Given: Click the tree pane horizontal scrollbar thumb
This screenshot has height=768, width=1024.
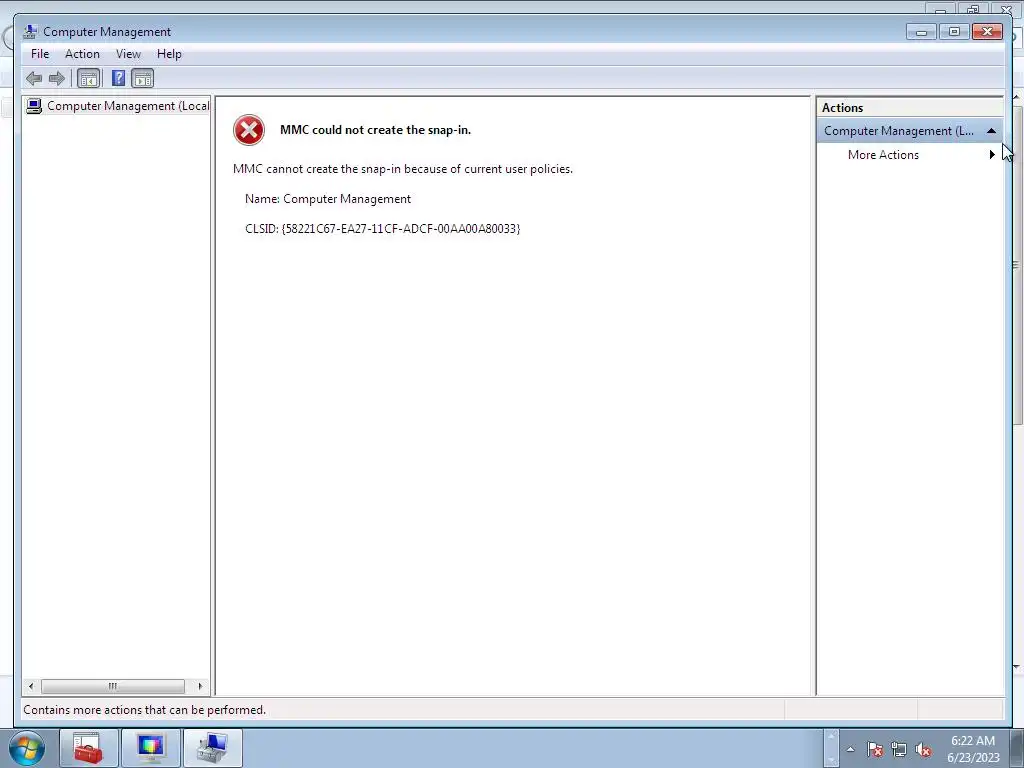Looking at the screenshot, I should 112,686.
